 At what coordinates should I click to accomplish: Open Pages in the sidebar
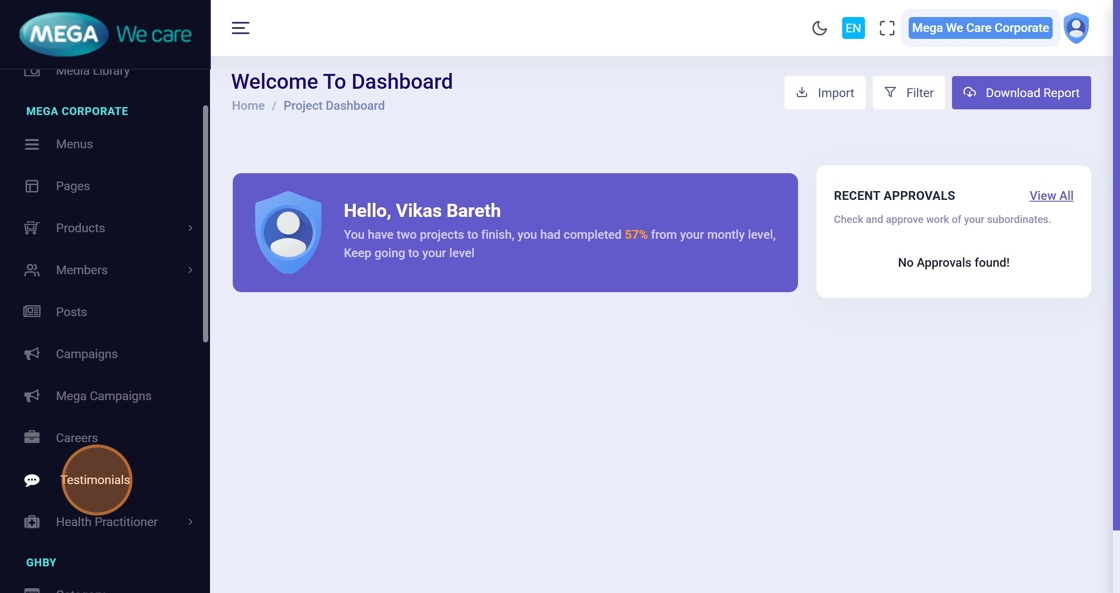73,186
